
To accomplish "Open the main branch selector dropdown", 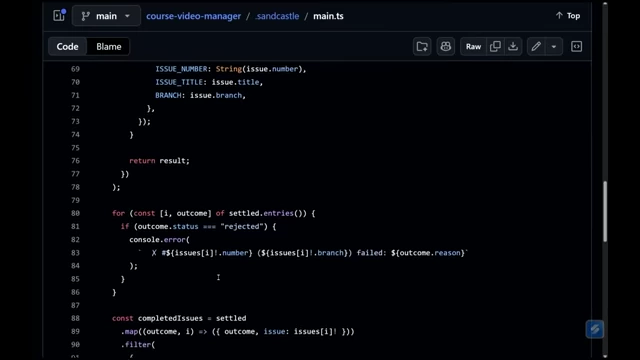I will pyautogui.click(x=106, y=16).
